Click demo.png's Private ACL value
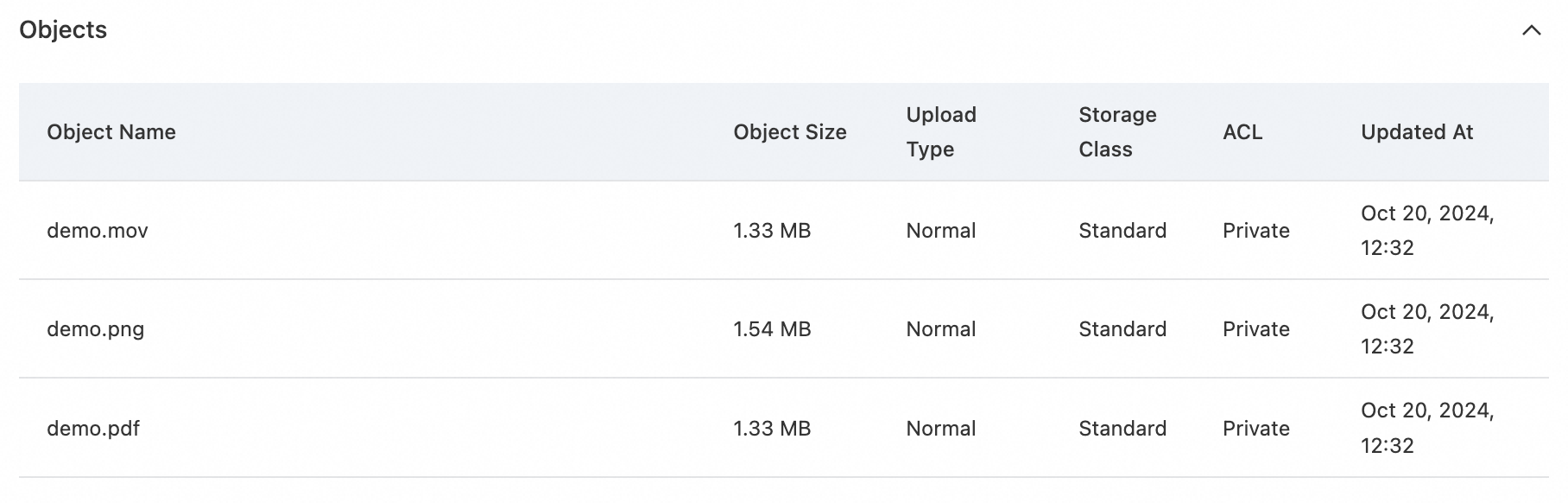 pyautogui.click(x=1255, y=329)
